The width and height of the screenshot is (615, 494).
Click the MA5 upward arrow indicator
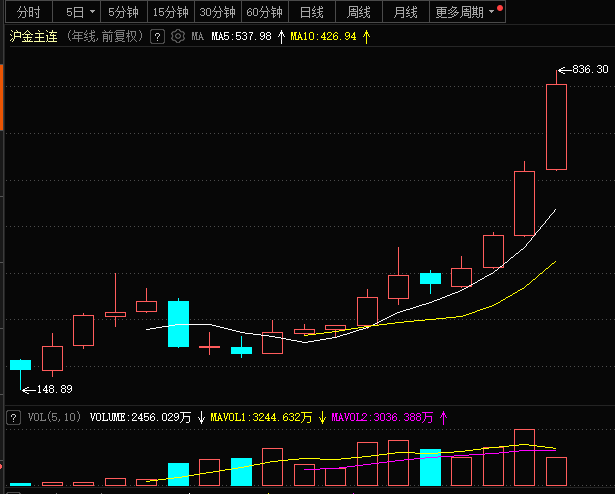281,37
